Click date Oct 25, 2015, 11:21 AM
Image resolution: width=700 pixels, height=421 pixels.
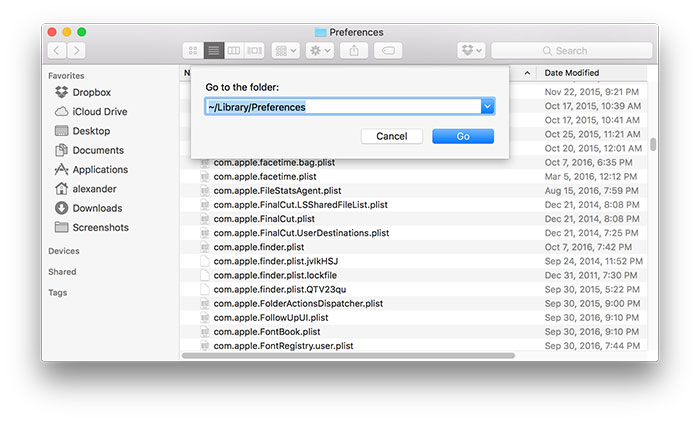coord(592,134)
